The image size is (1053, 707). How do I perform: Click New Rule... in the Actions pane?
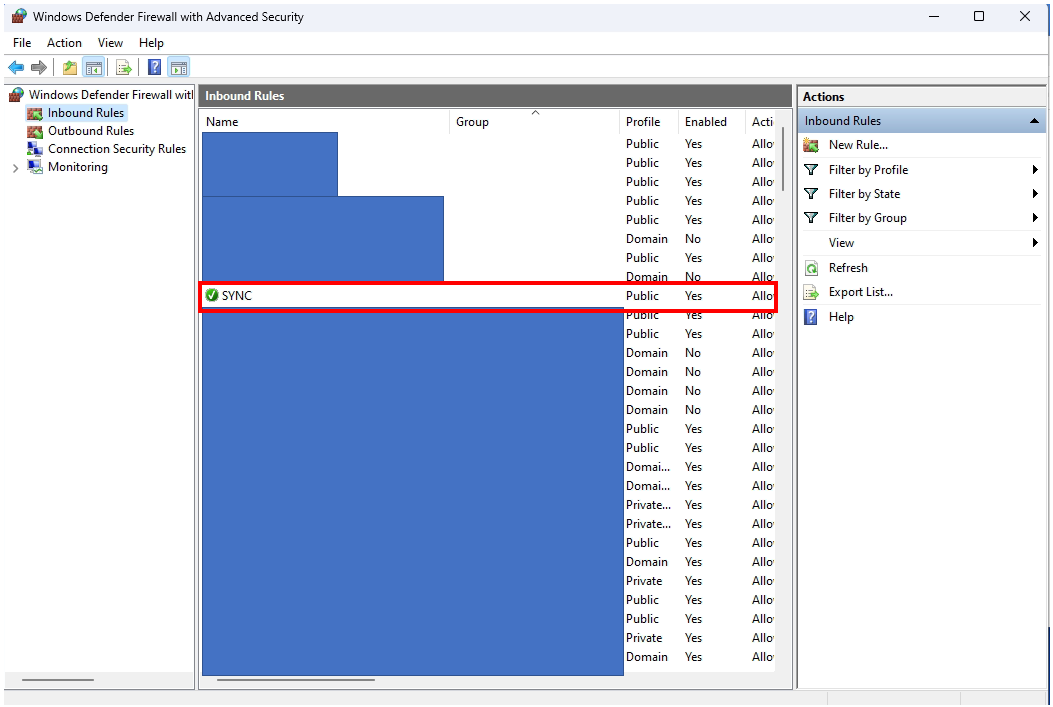(x=858, y=145)
